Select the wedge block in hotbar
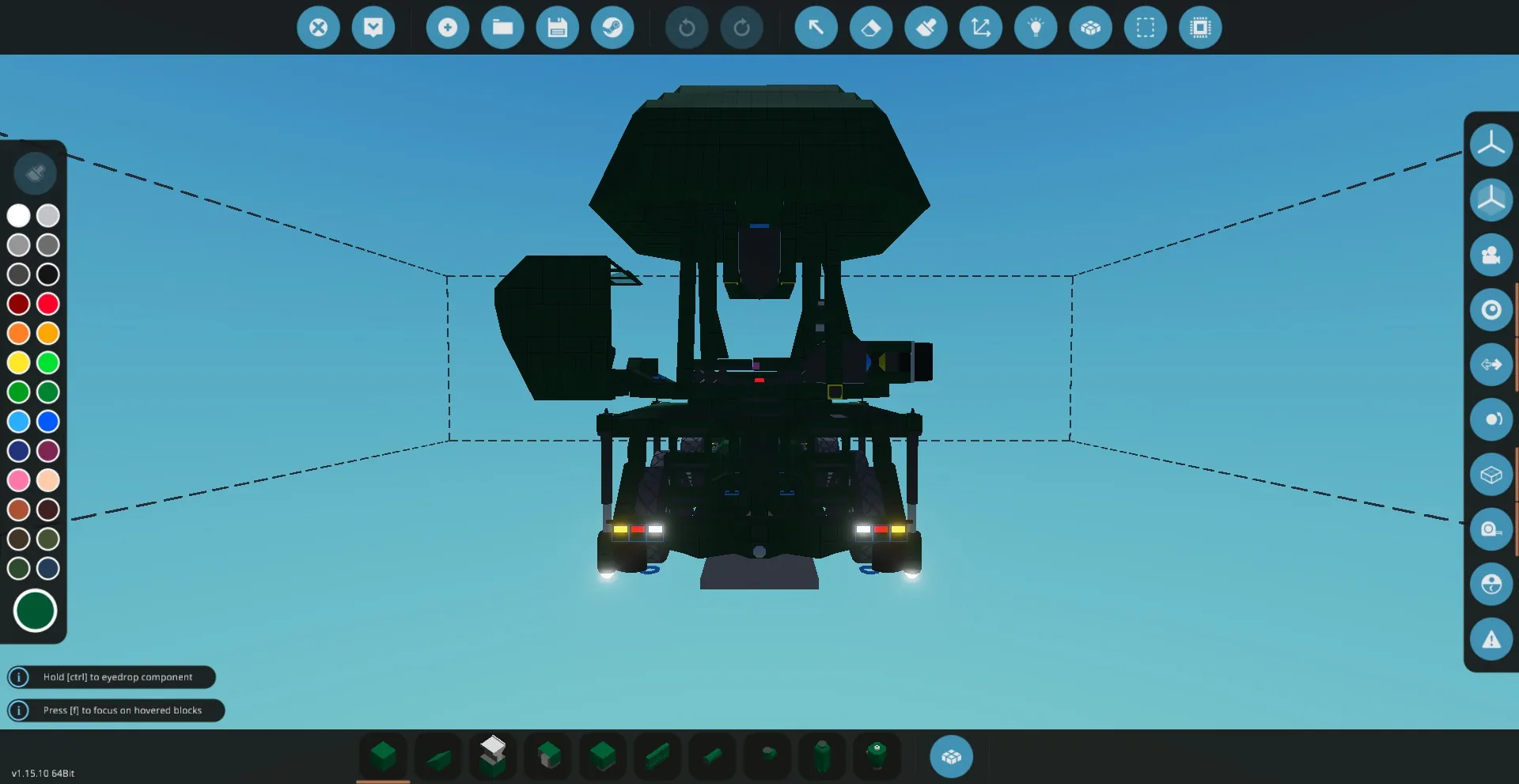1519x784 pixels. pyautogui.click(x=438, y=757)
